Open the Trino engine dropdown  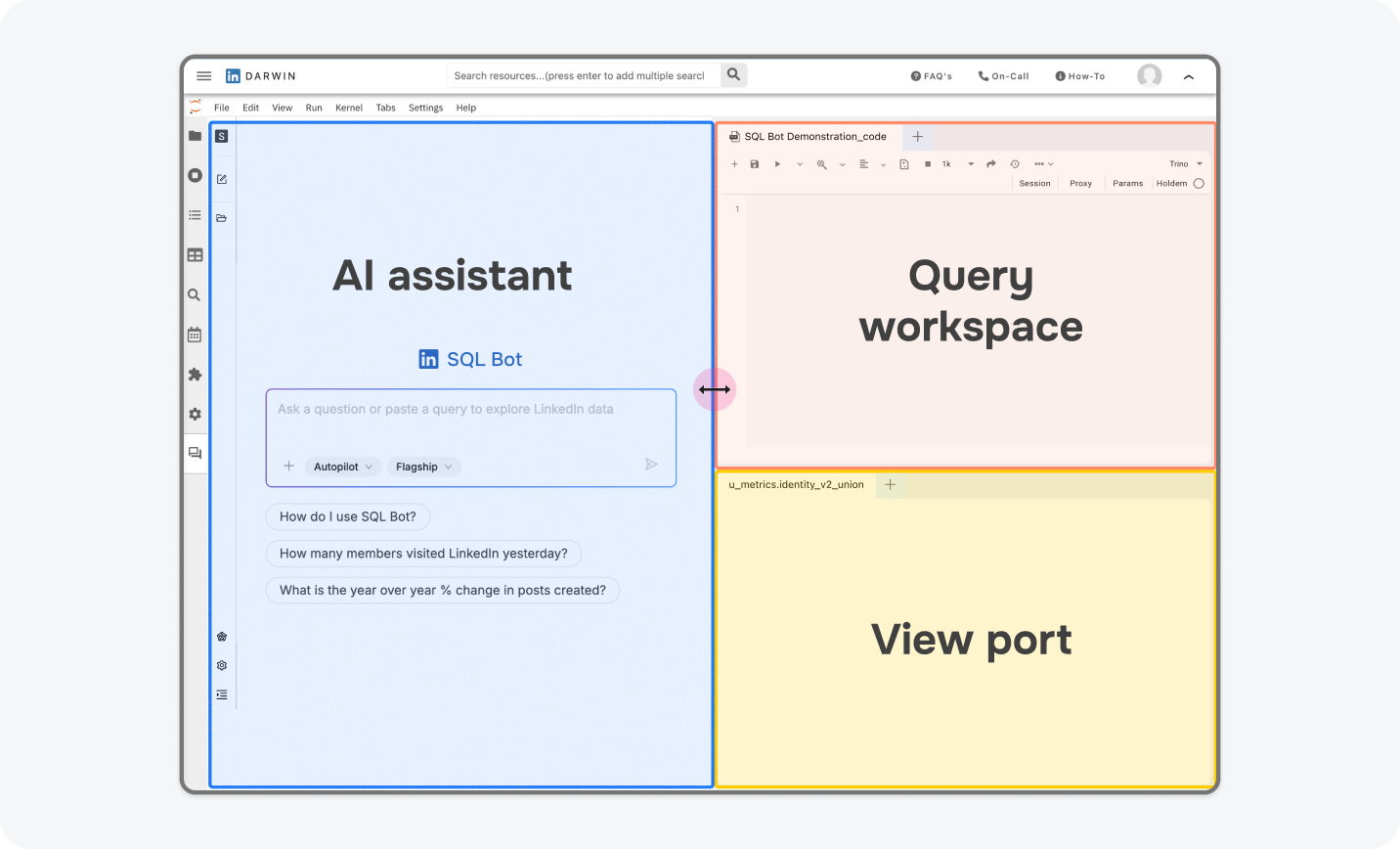click(x=1186, y=164)
